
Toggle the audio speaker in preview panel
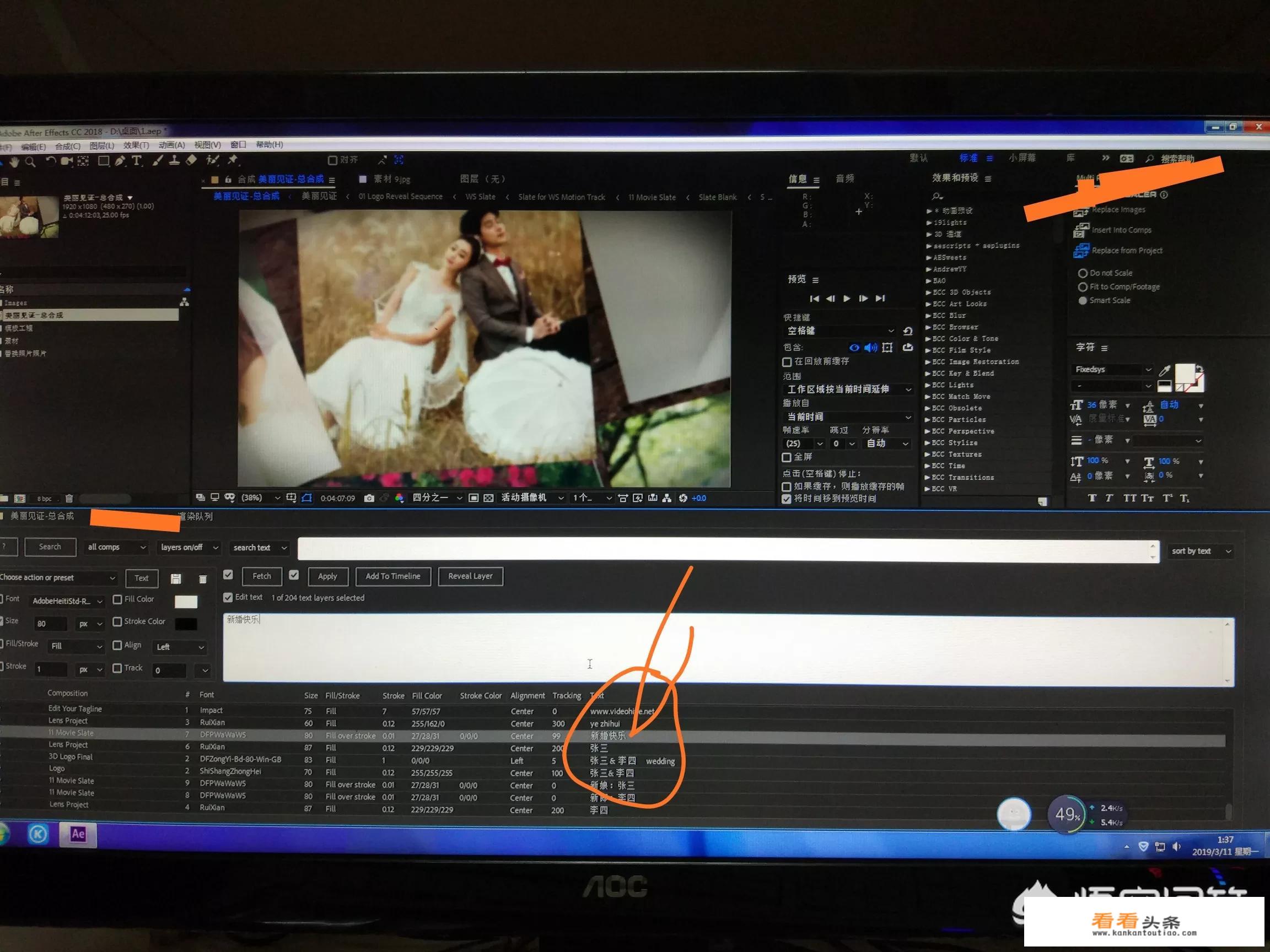tap(871, 348)
